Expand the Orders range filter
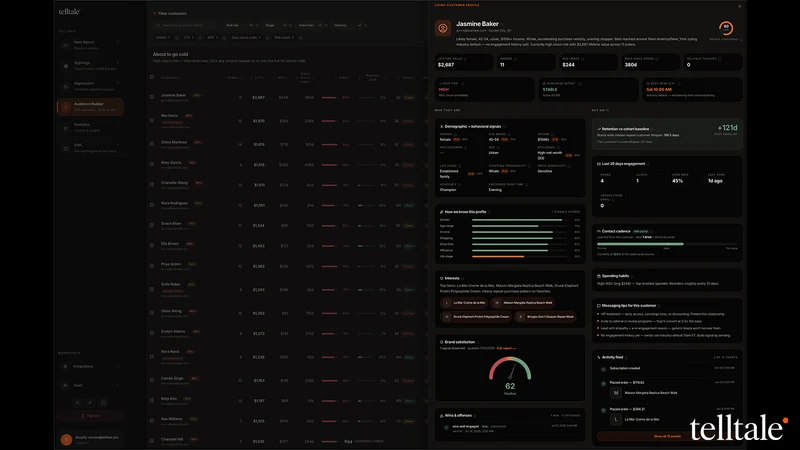This screenshot has width=800, height=450. pyautogui.click(x=163, y=37)
